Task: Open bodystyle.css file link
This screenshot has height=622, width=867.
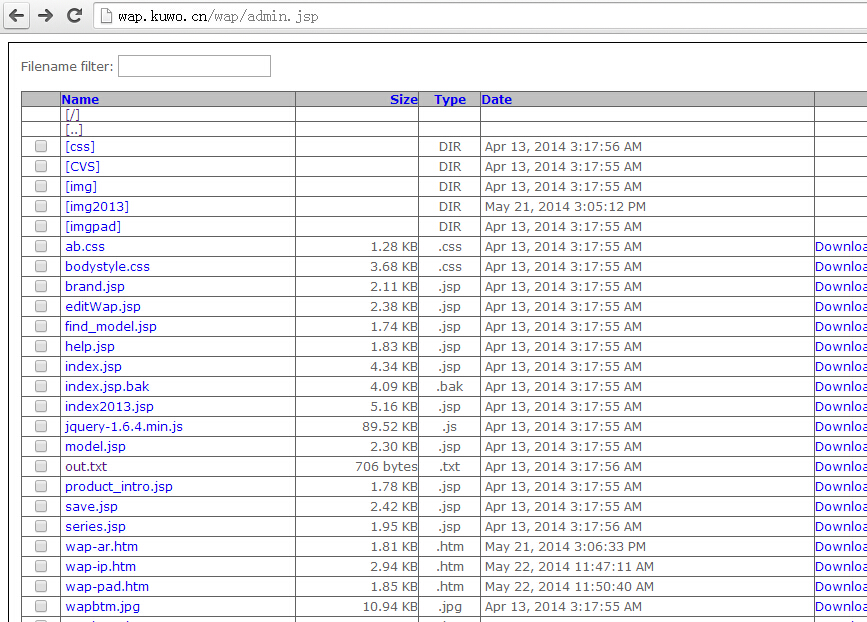Action: tap(107, 266)
